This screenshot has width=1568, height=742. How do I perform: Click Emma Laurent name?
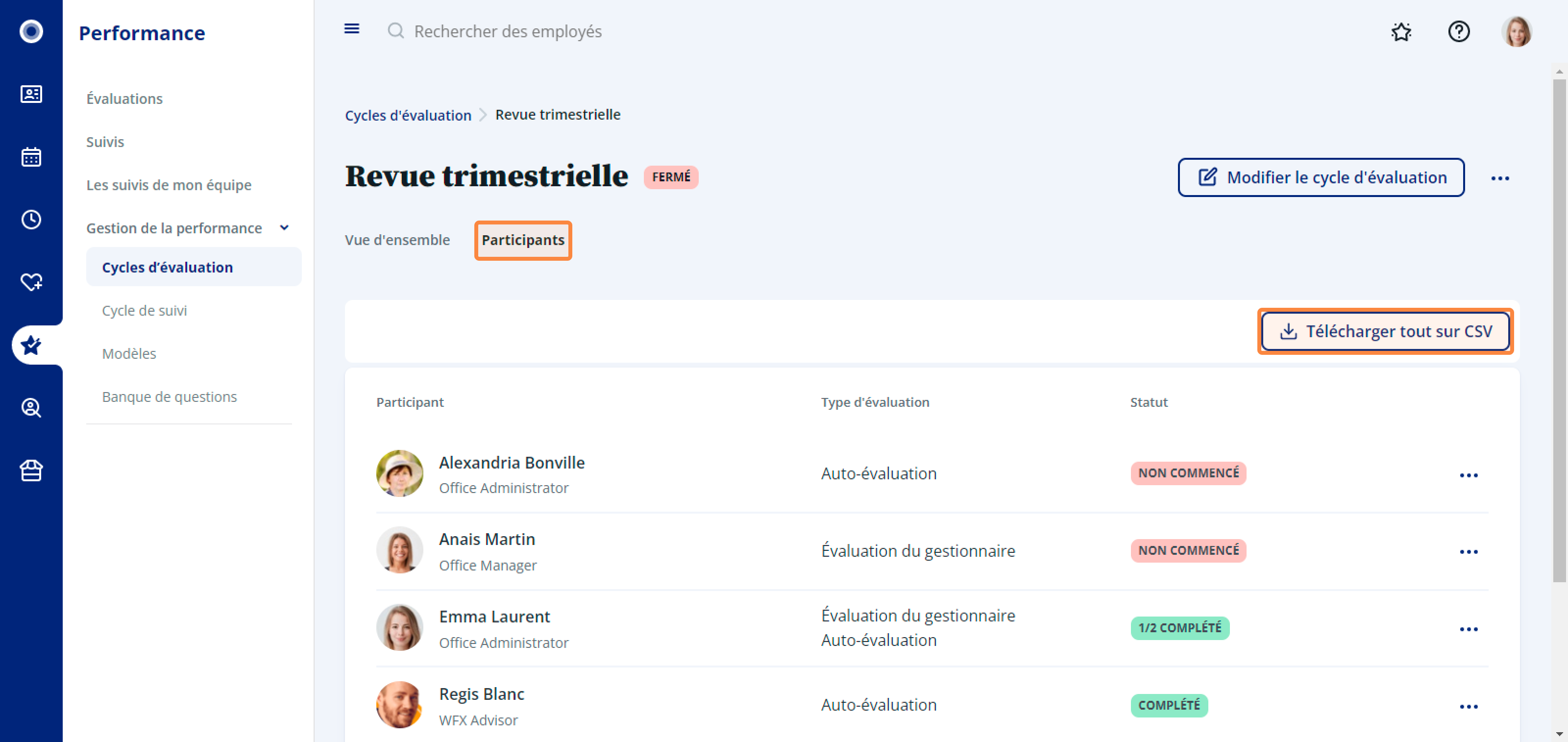[494, 617]
